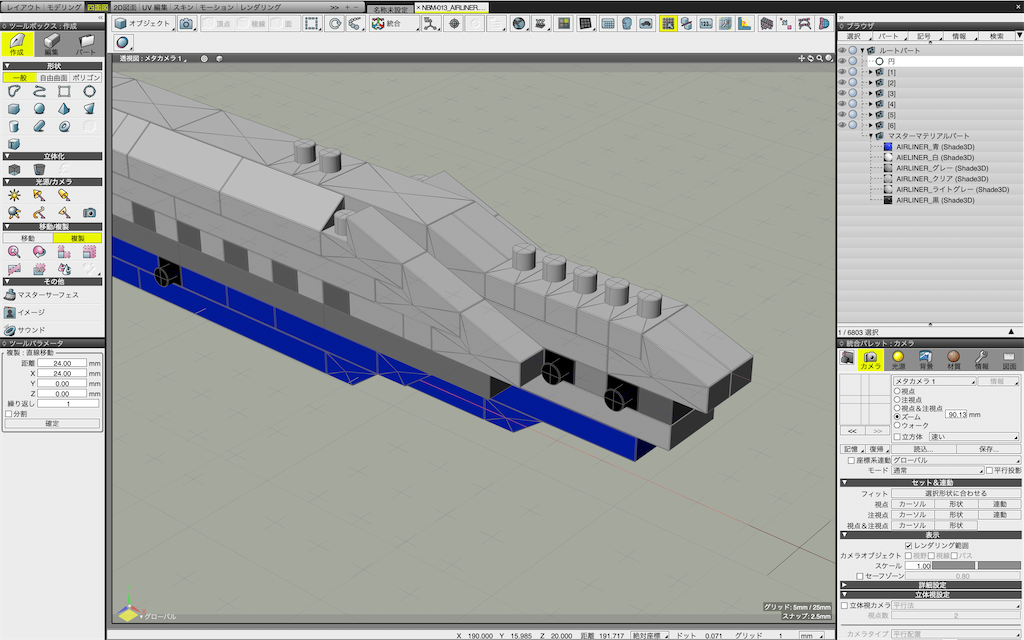Click the 確定 confirm button

(52, 423)
